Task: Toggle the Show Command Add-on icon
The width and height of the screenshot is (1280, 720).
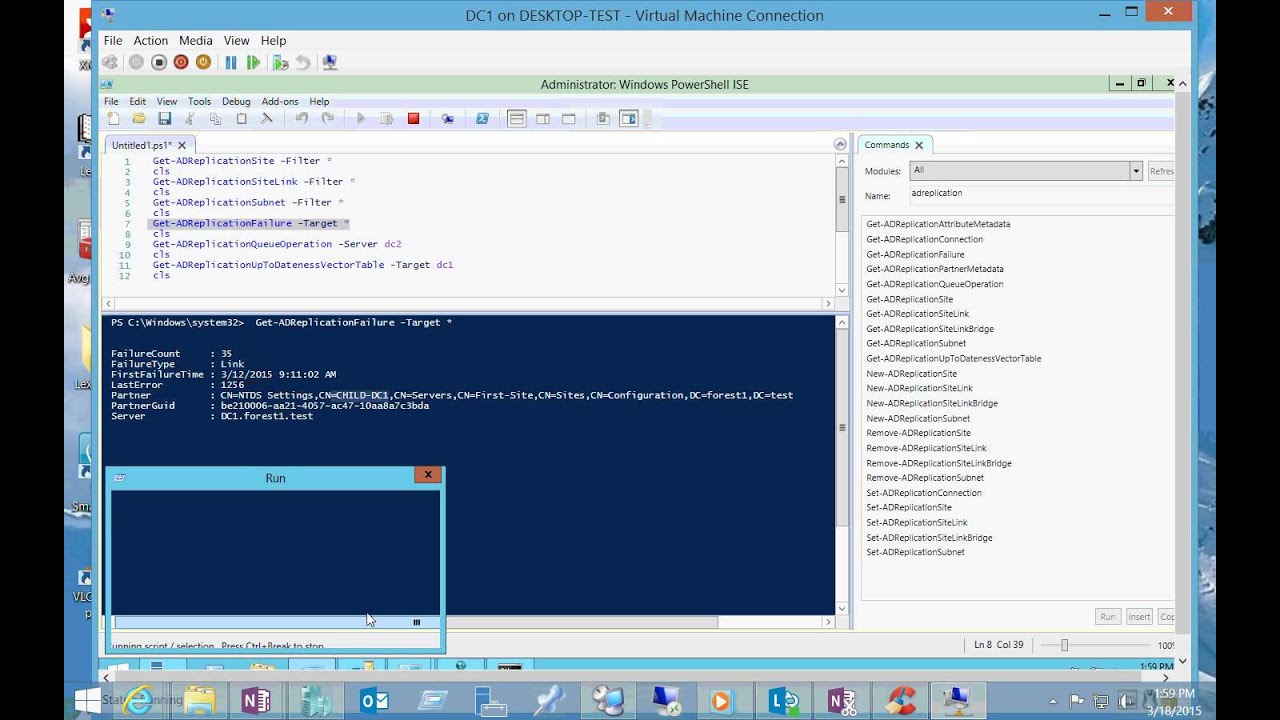Action: 628,119
